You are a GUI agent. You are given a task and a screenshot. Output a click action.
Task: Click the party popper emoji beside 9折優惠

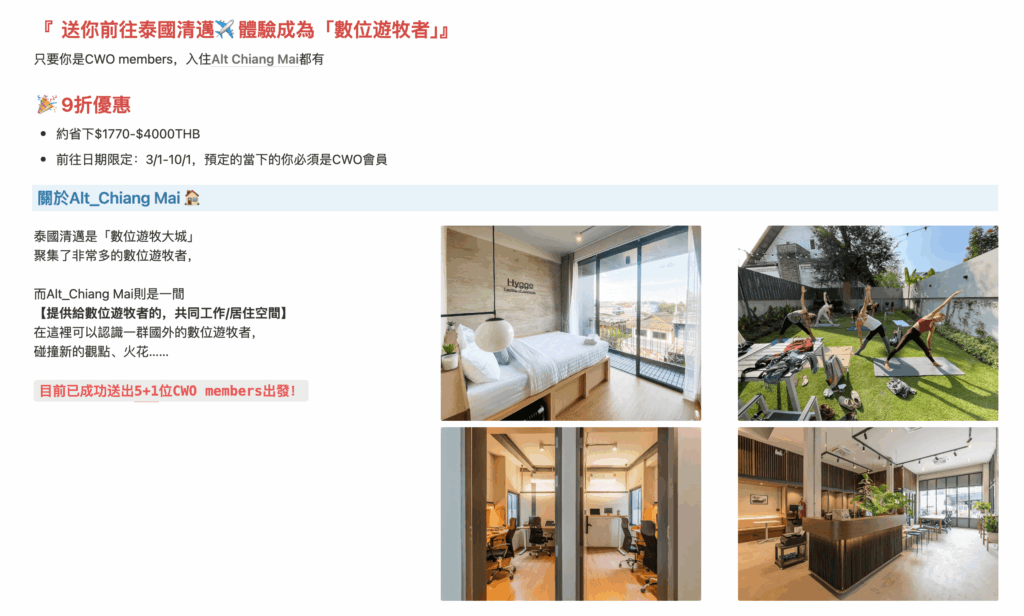click(46, 105)
